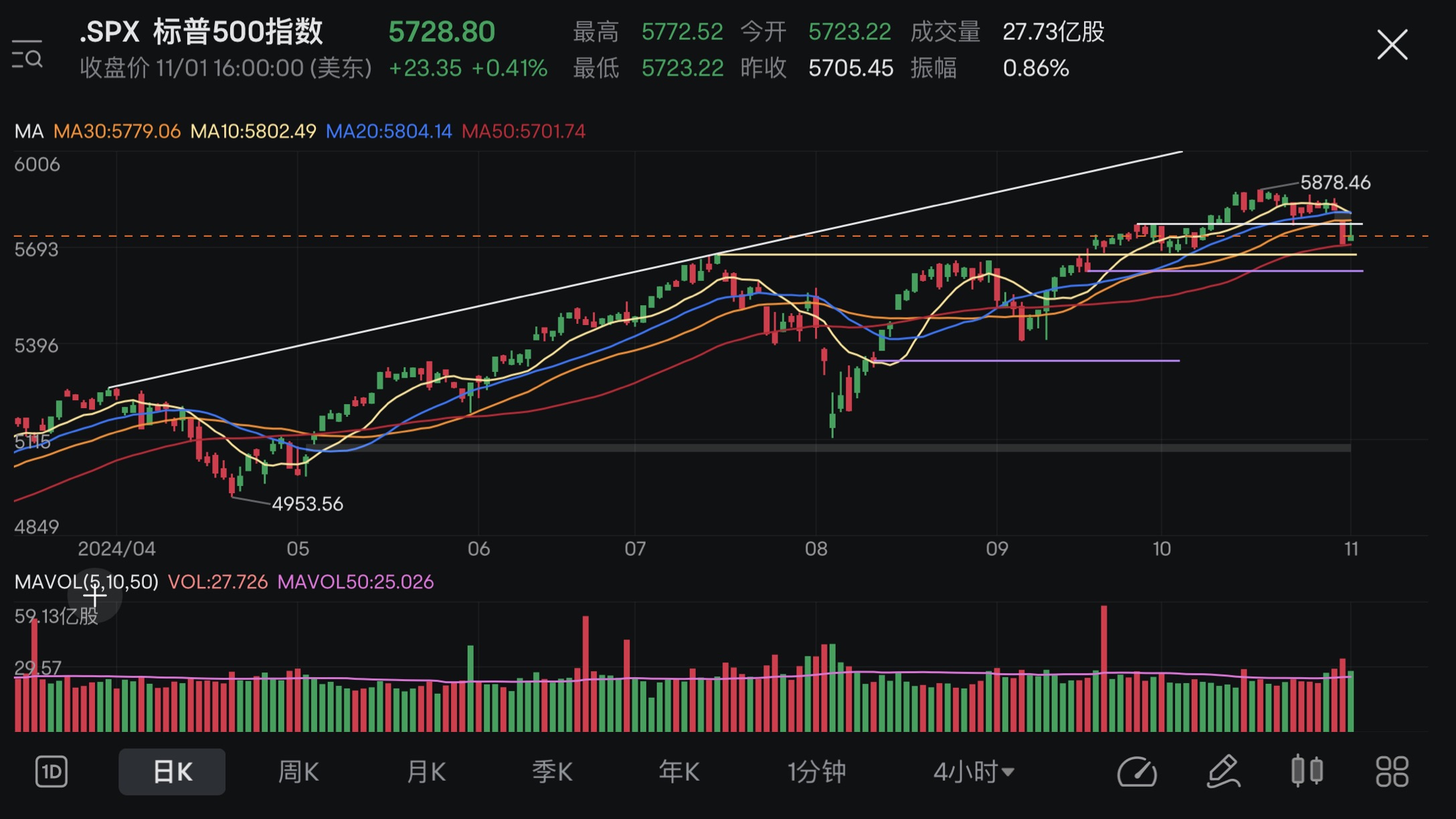Select the long white ascending trendline
This screenshot has width=1456, height=819.
tap(646, 269)
